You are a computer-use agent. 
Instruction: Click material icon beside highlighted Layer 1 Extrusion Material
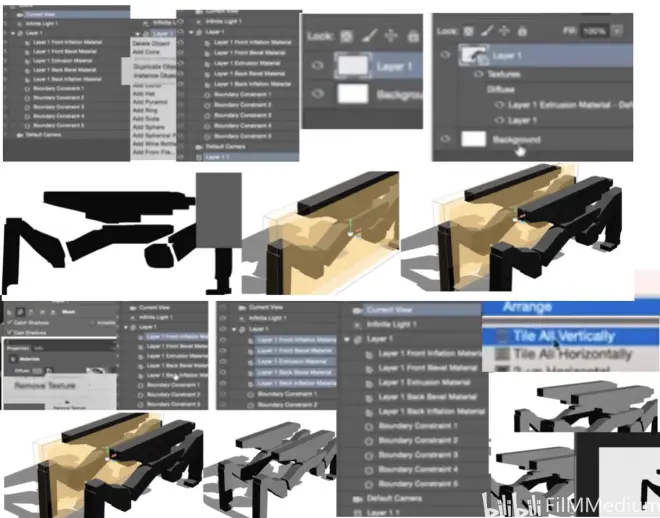coord(251,362)
